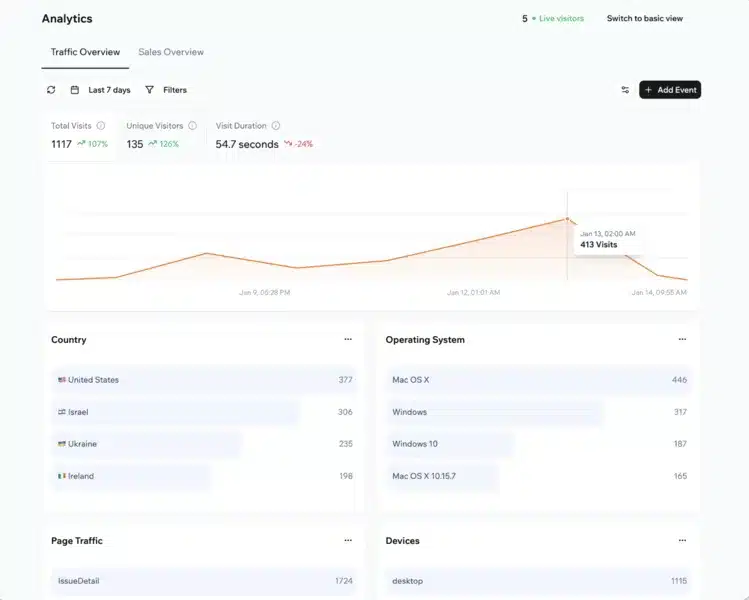Open the Page Traffic card options menu

(348, 540)
